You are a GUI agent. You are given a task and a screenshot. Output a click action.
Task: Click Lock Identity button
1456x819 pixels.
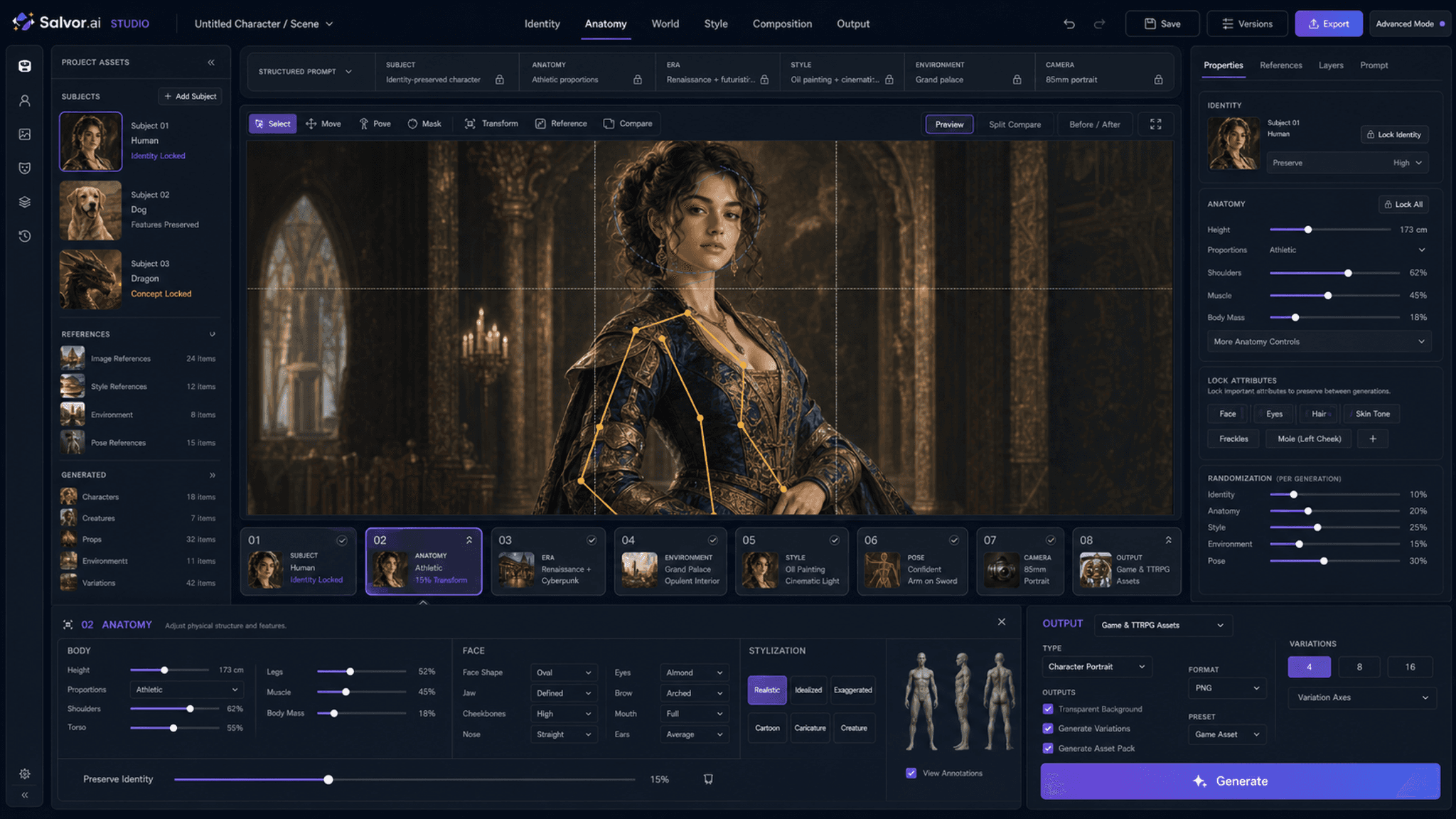coord(1394,134)
